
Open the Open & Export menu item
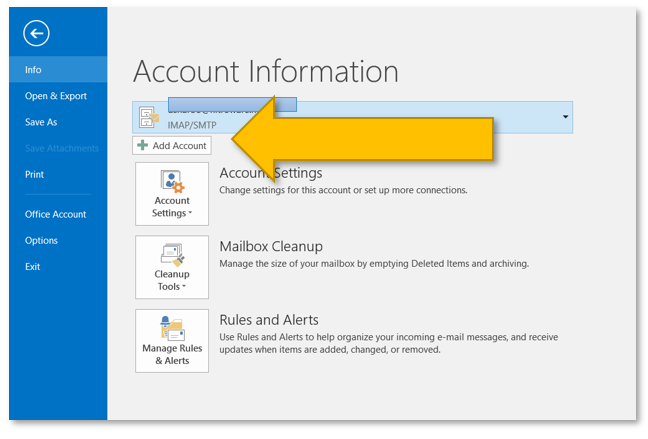(x=56, y=96)
